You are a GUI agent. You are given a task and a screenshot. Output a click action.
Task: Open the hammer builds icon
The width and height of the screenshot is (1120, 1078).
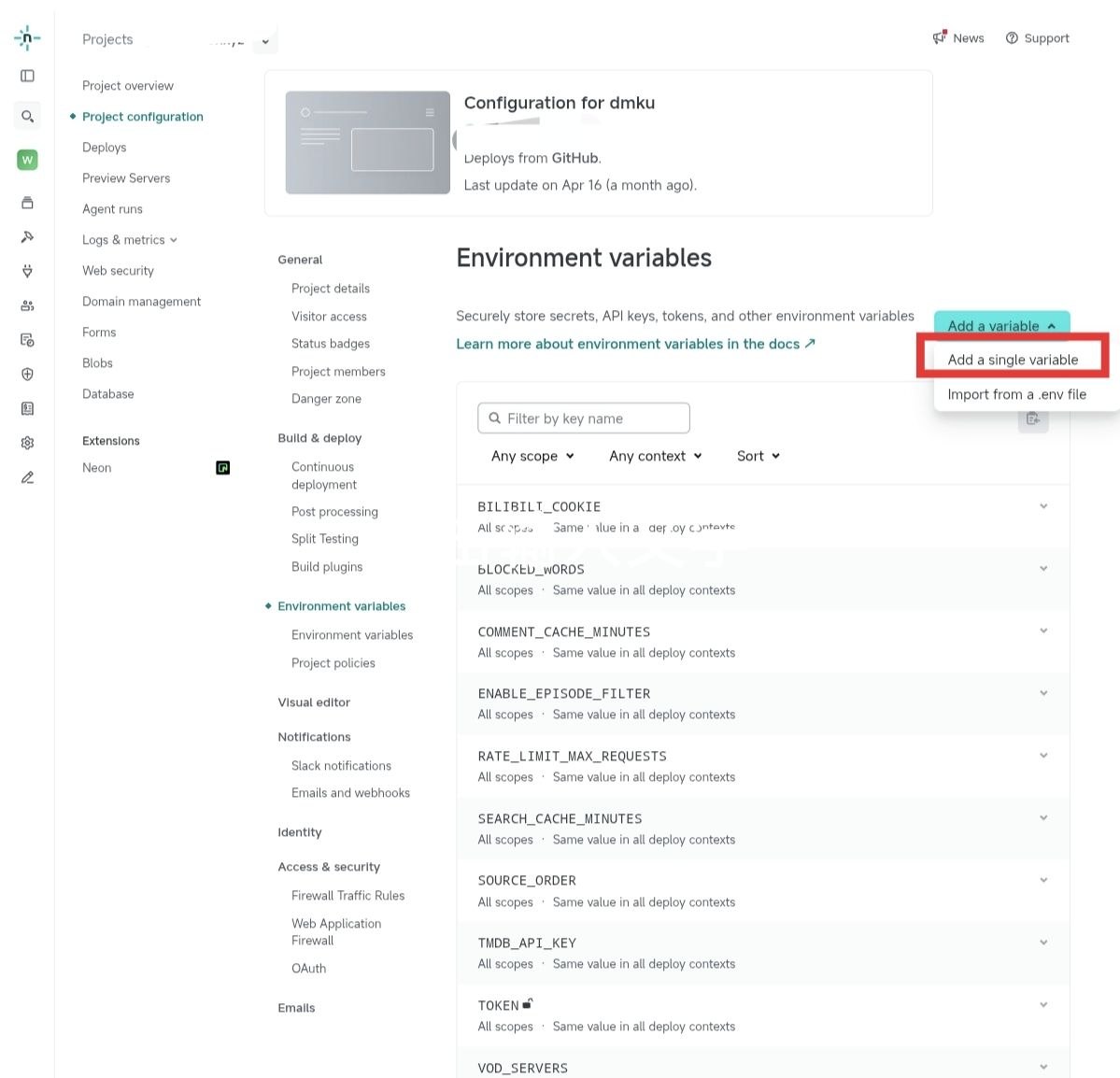27,237
